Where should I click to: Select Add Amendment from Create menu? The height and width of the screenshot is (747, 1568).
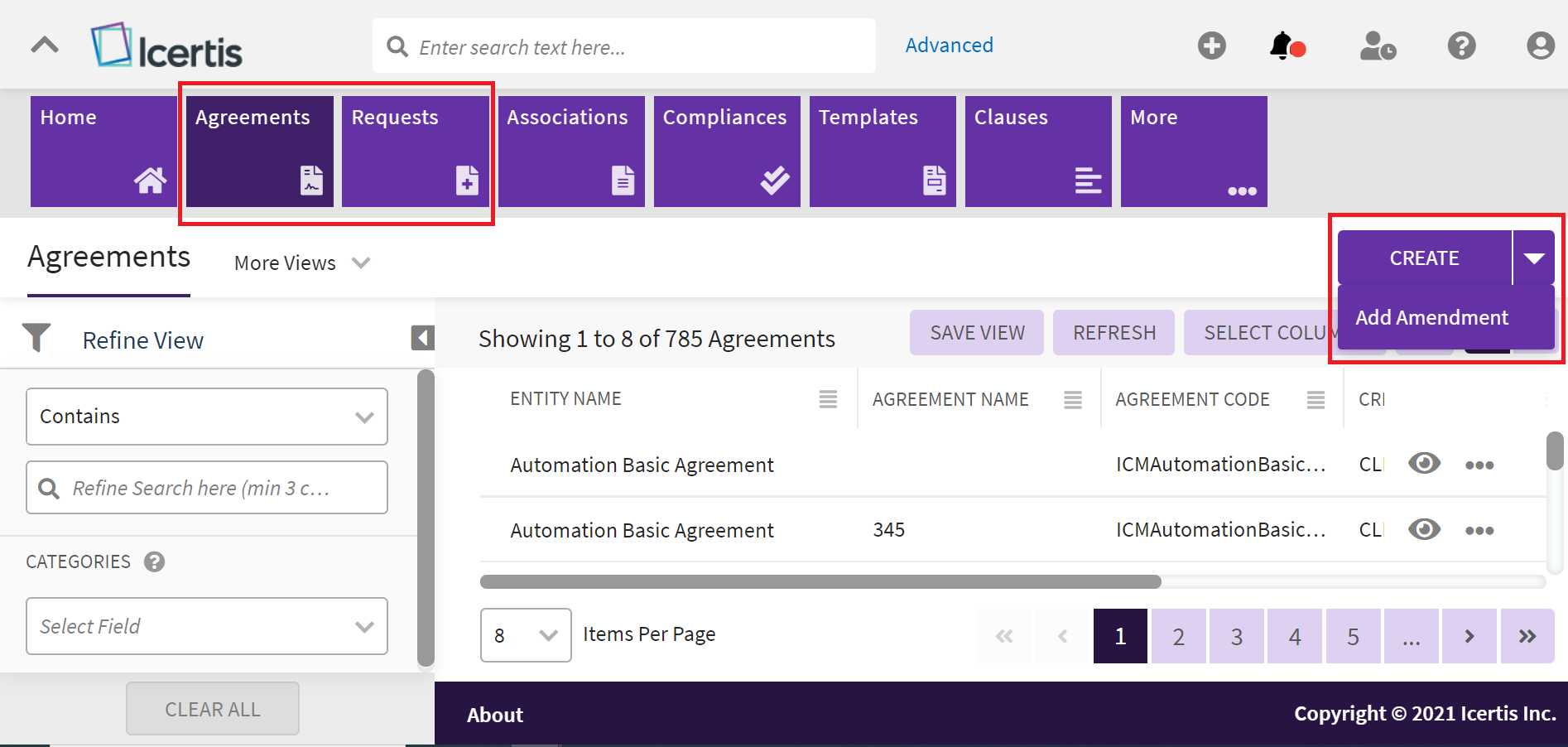[x=1431, y=318]
